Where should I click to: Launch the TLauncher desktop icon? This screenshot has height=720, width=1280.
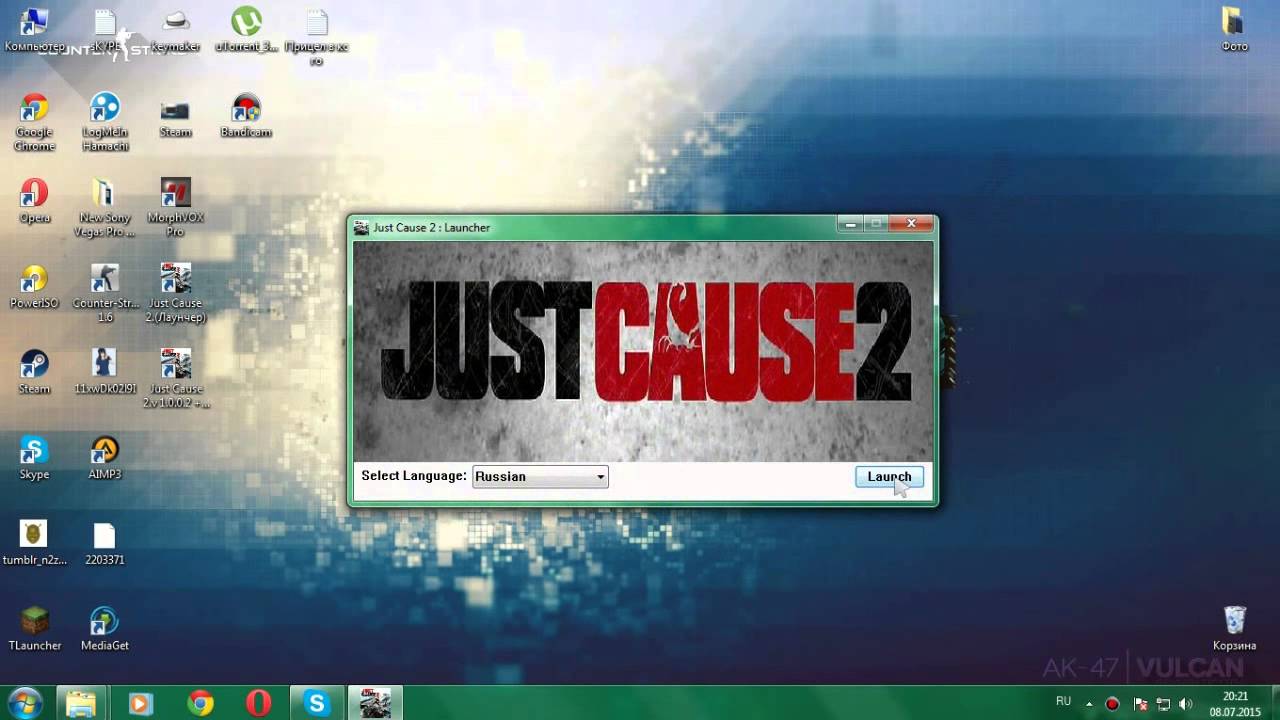(34, 629)
